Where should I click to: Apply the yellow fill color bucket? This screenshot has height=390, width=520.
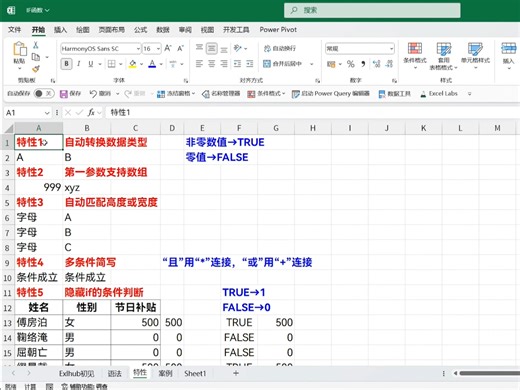click(x=133, y=64)
